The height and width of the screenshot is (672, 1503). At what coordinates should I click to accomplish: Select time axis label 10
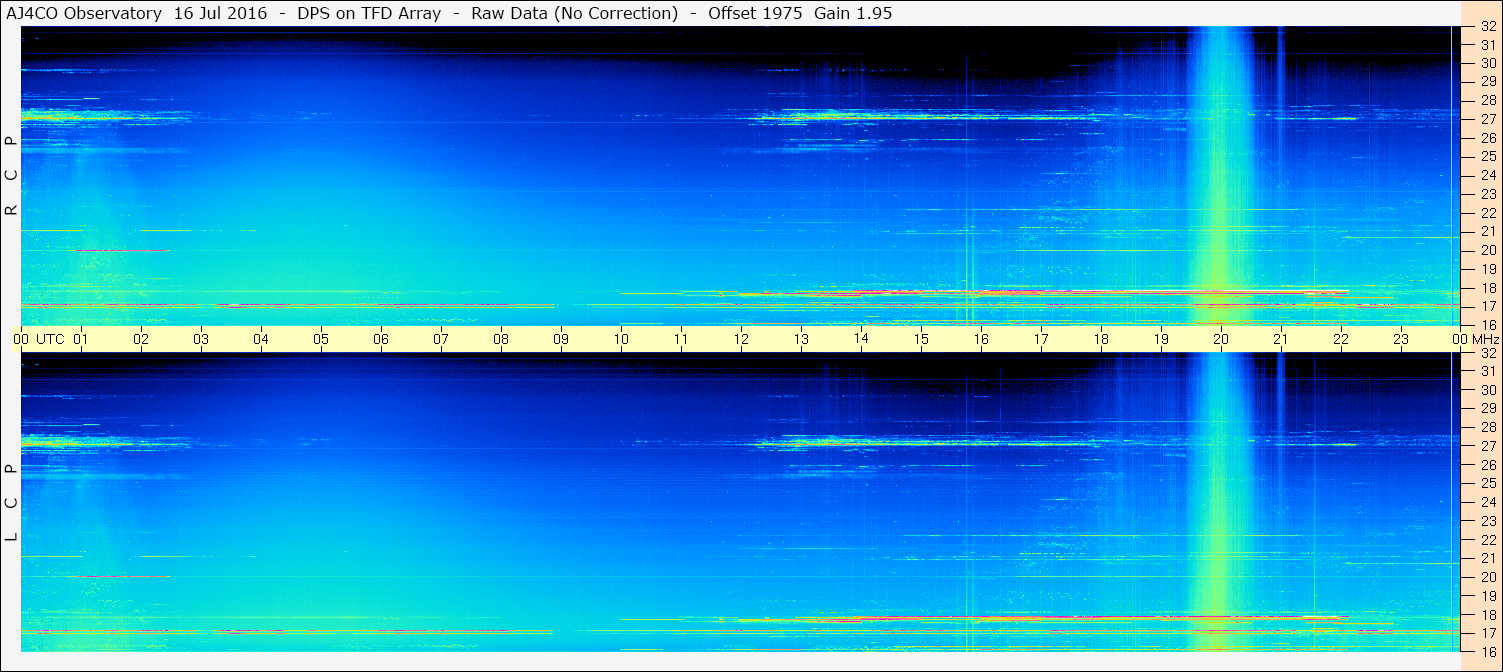click(621, 339)
